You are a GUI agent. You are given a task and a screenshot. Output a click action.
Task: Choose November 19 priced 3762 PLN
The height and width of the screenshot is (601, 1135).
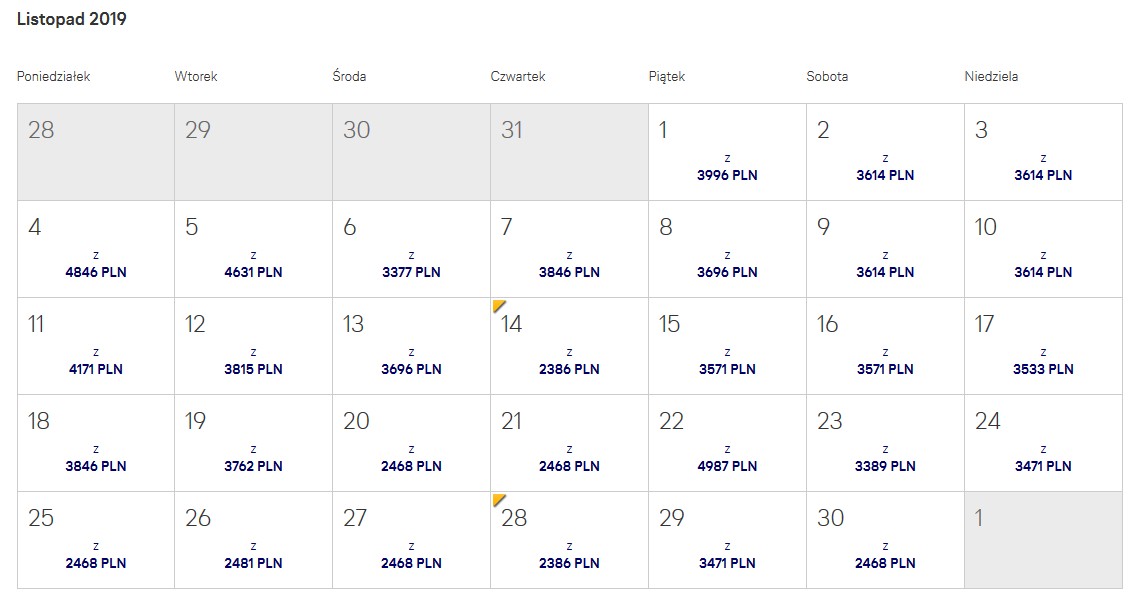[x=253, y=443]
